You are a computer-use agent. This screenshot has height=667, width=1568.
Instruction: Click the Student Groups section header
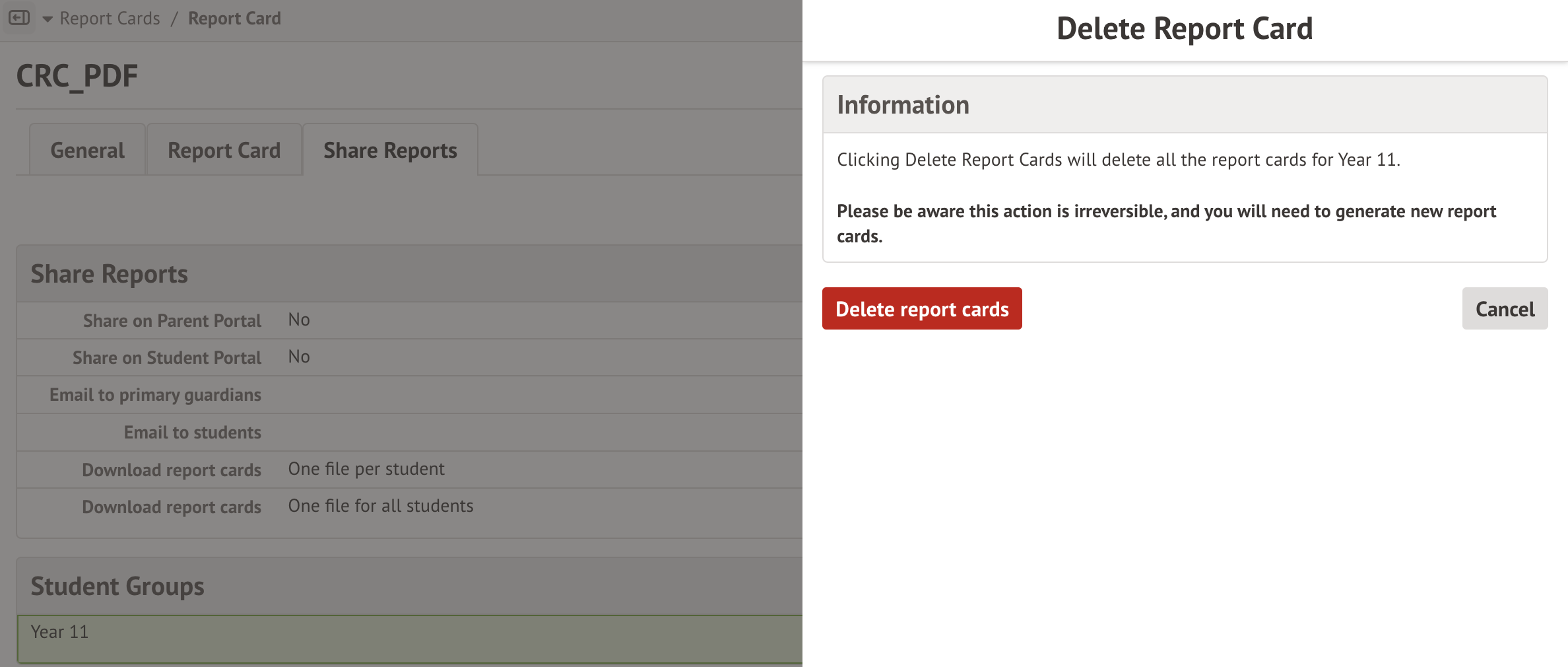(117, 586)
